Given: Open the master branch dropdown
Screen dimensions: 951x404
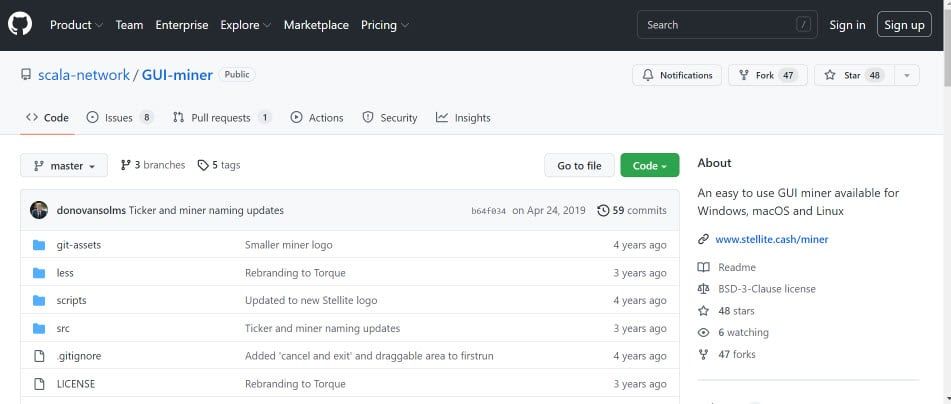Looking at the screenshot, I should (x=64, y=165).
